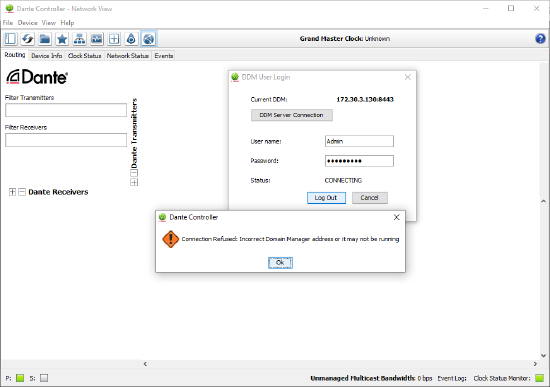
Task: Open the network hierarchy toolbar icon
Action: (x=79, y=39)
